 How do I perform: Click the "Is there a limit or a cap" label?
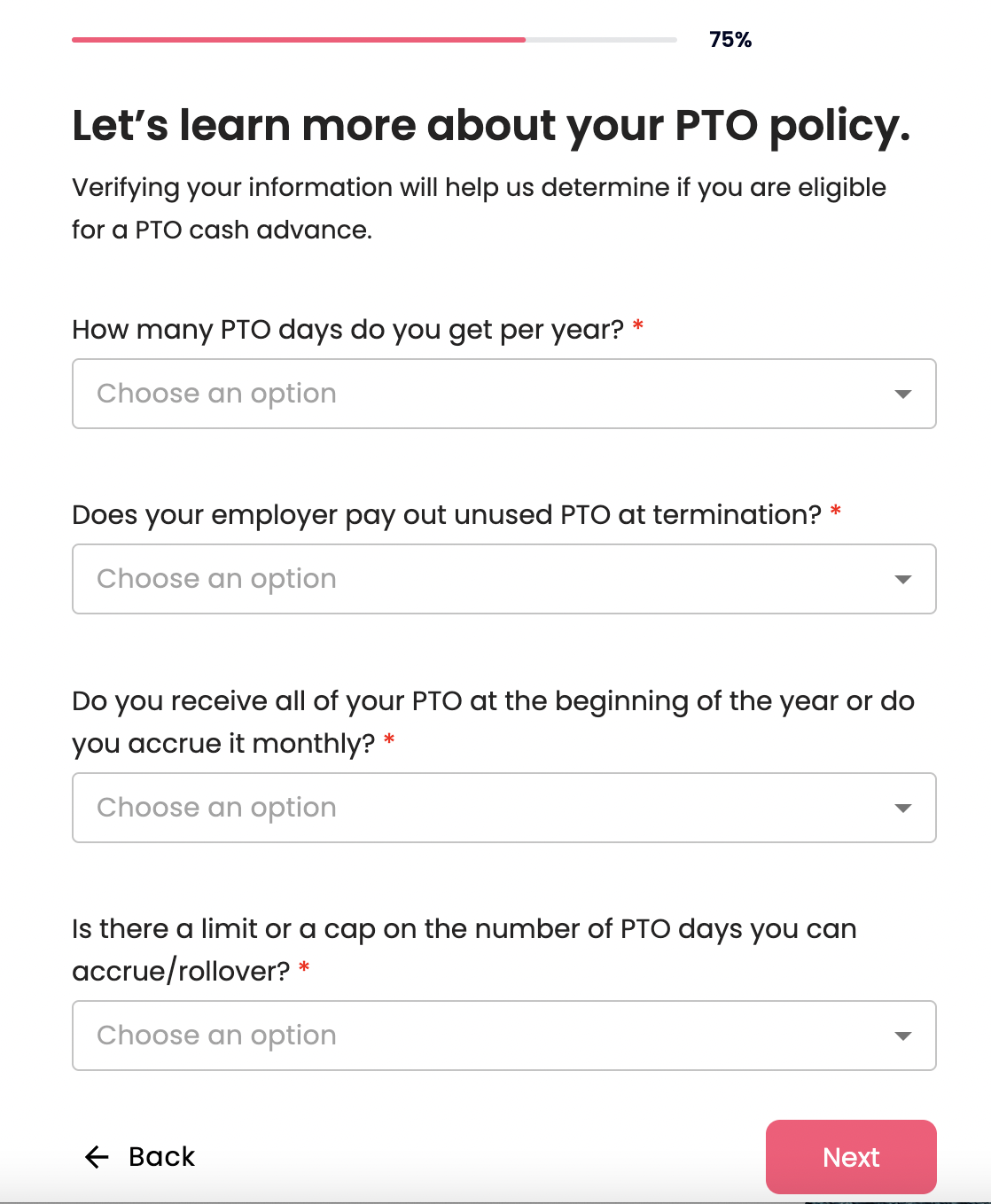pyautogui.click(x=464, y=950)
